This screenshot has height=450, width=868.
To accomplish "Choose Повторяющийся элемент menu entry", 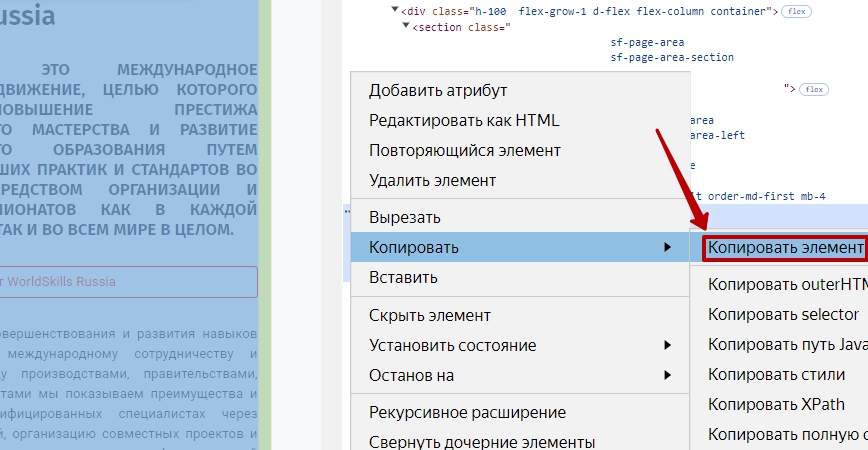I will (464, 150).
